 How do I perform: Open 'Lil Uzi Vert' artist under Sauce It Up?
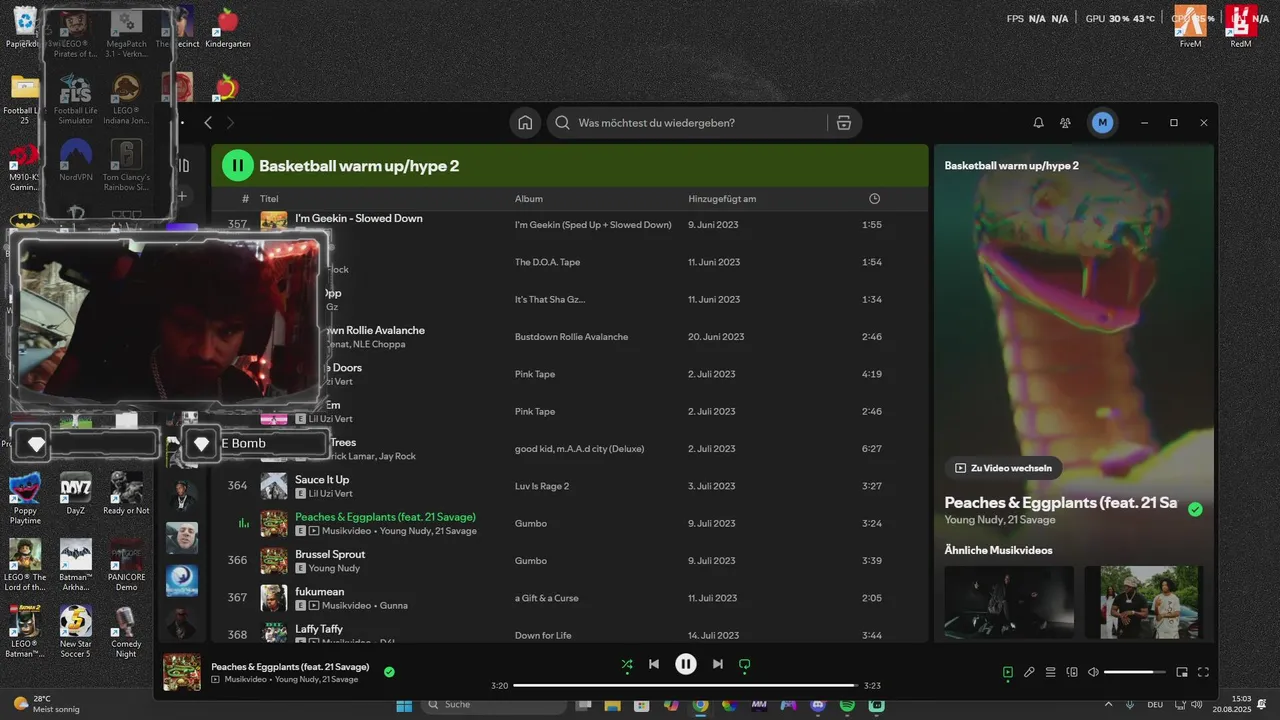coord(330,494)
